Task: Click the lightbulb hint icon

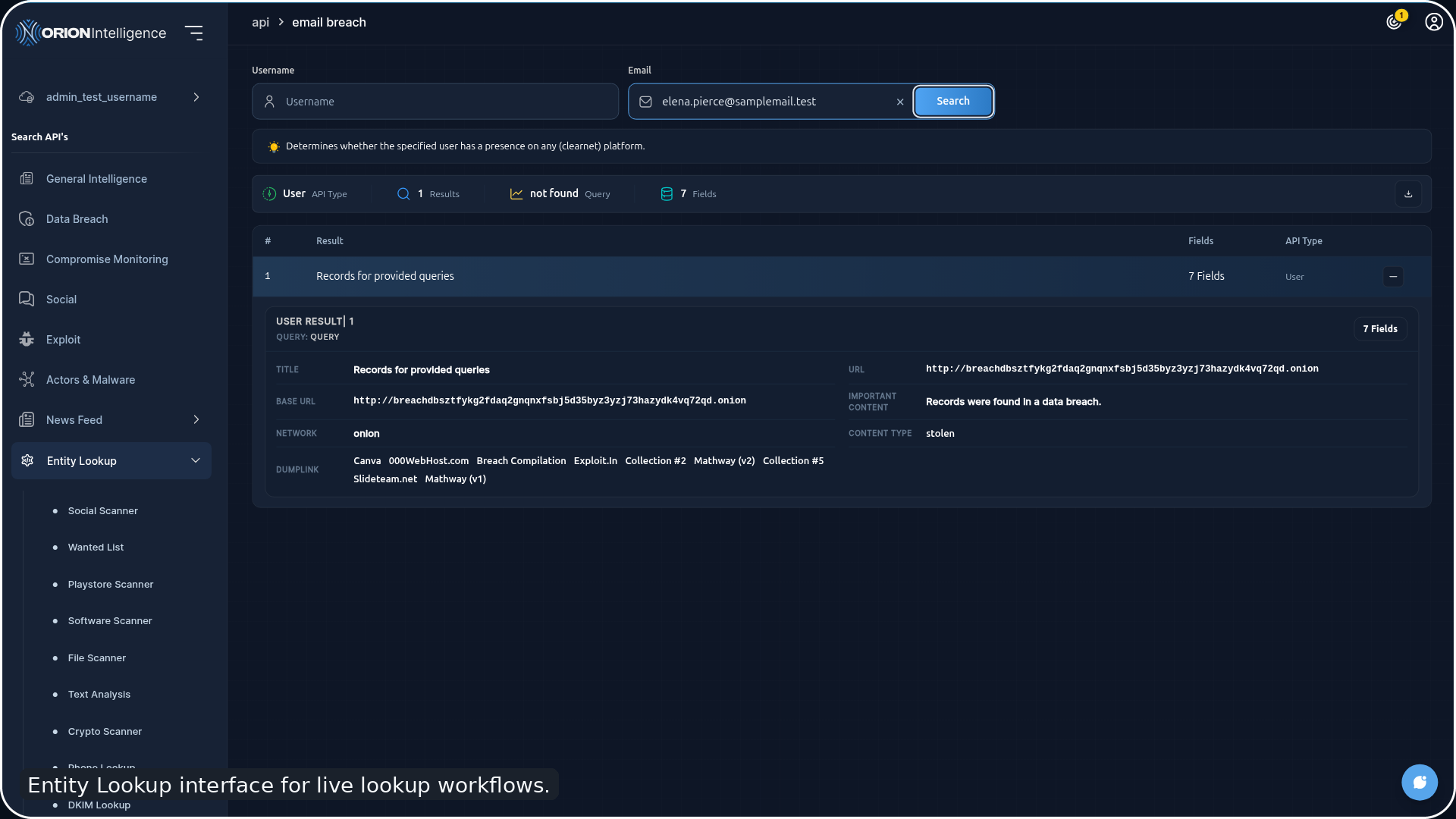Action: 274,146
